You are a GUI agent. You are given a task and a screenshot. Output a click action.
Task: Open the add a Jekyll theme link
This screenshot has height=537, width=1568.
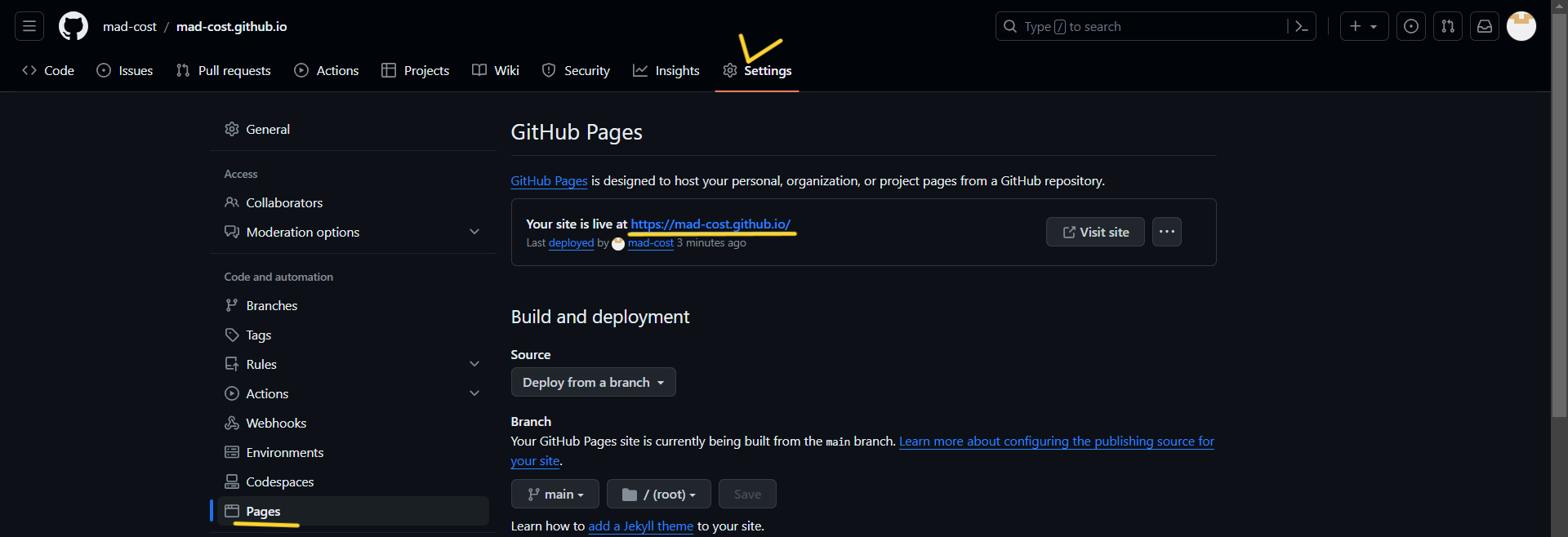pos(640,526)
